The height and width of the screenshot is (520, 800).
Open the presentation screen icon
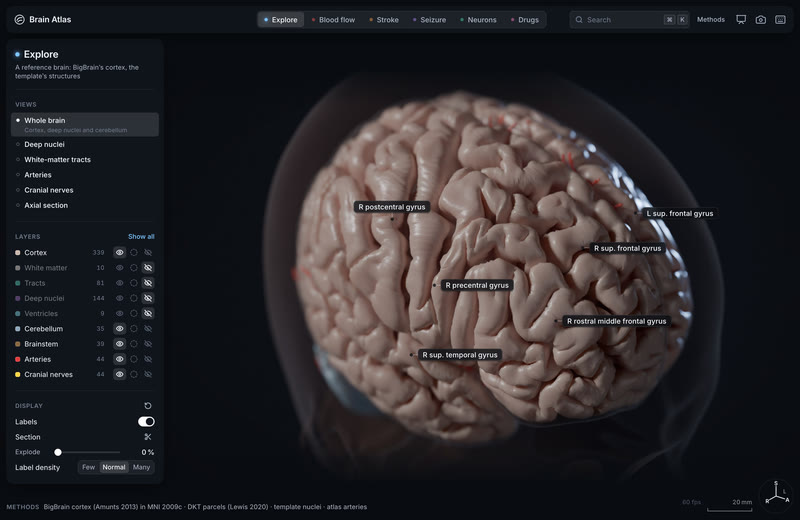[x=741, y=19]
